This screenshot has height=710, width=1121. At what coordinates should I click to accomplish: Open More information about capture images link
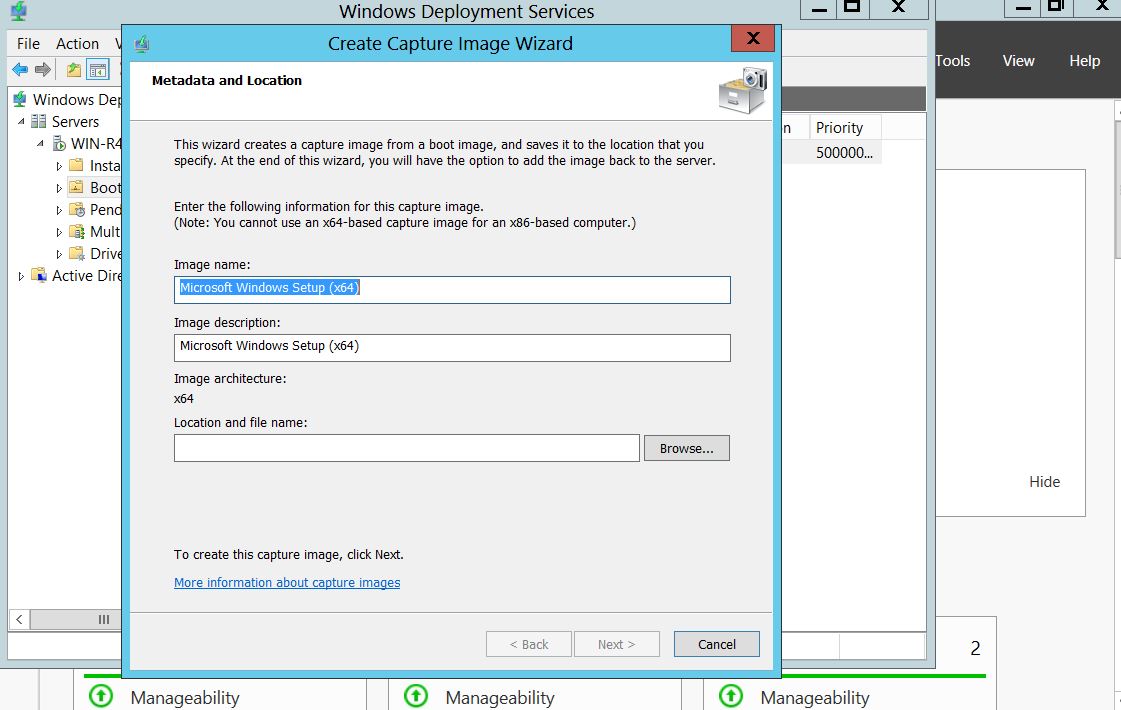pyautogui.click(x=287, y=583)
